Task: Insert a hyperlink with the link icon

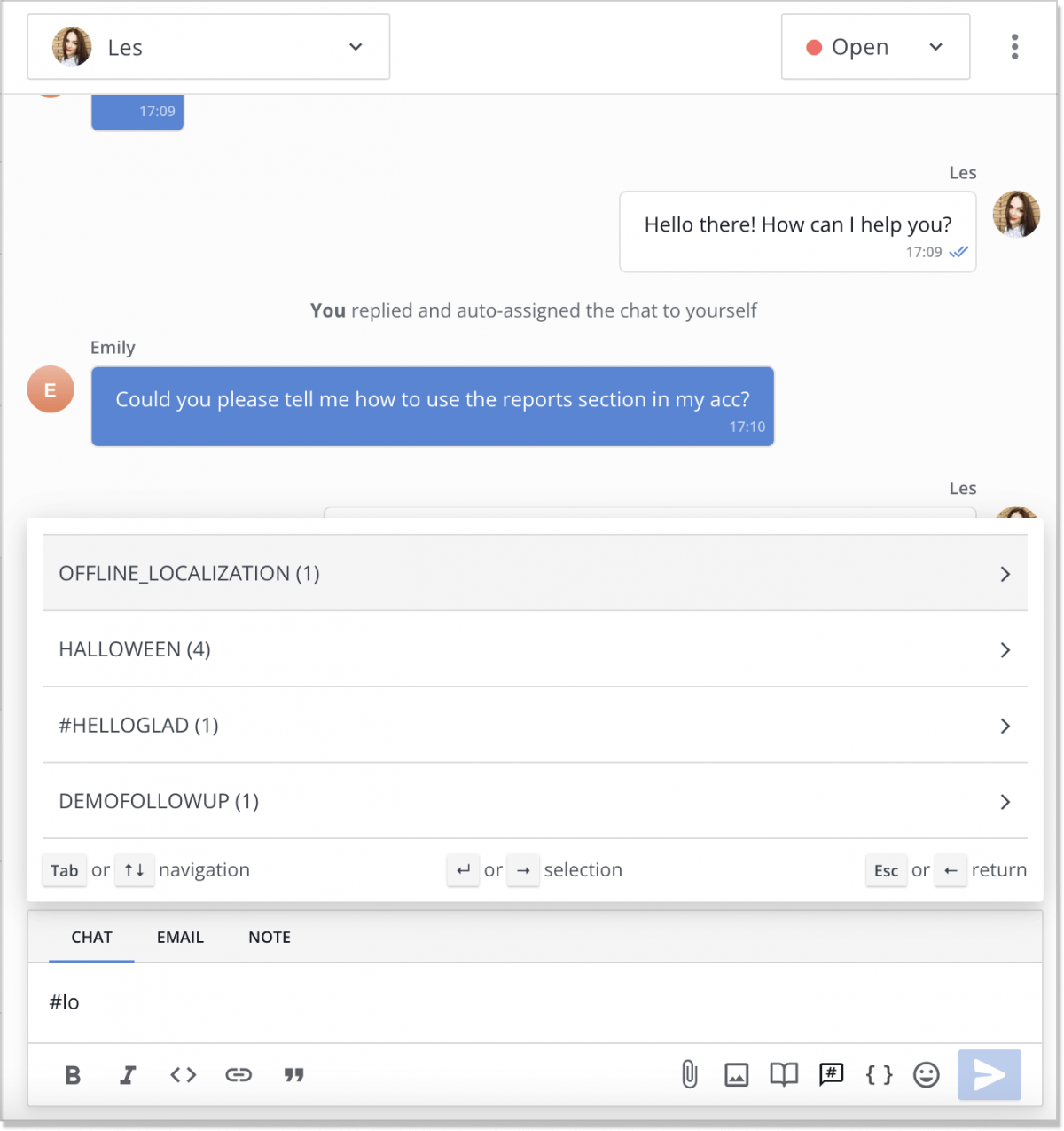Action: [239, 1074]
